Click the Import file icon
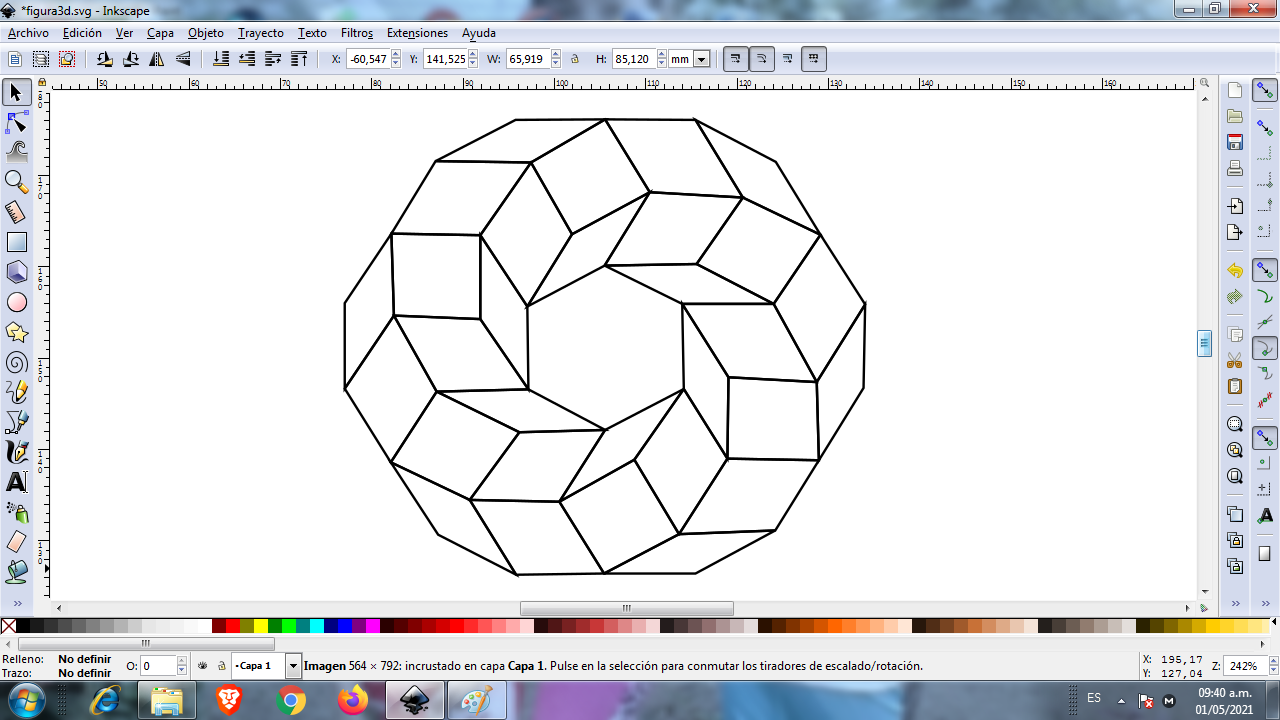Screen dimensions: 1280x720 click(x=1235, y=206)
